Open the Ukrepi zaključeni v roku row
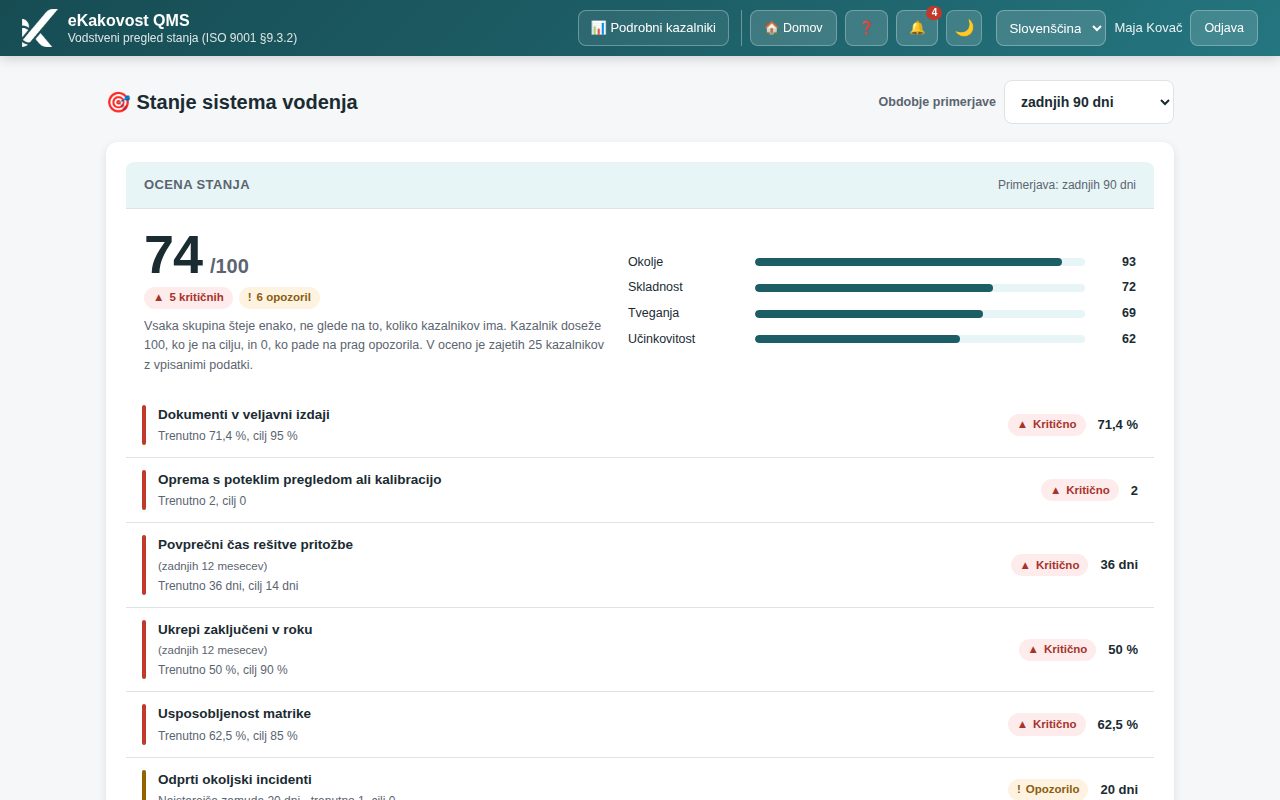This screenshot has height=800, width=1280. 640,650
